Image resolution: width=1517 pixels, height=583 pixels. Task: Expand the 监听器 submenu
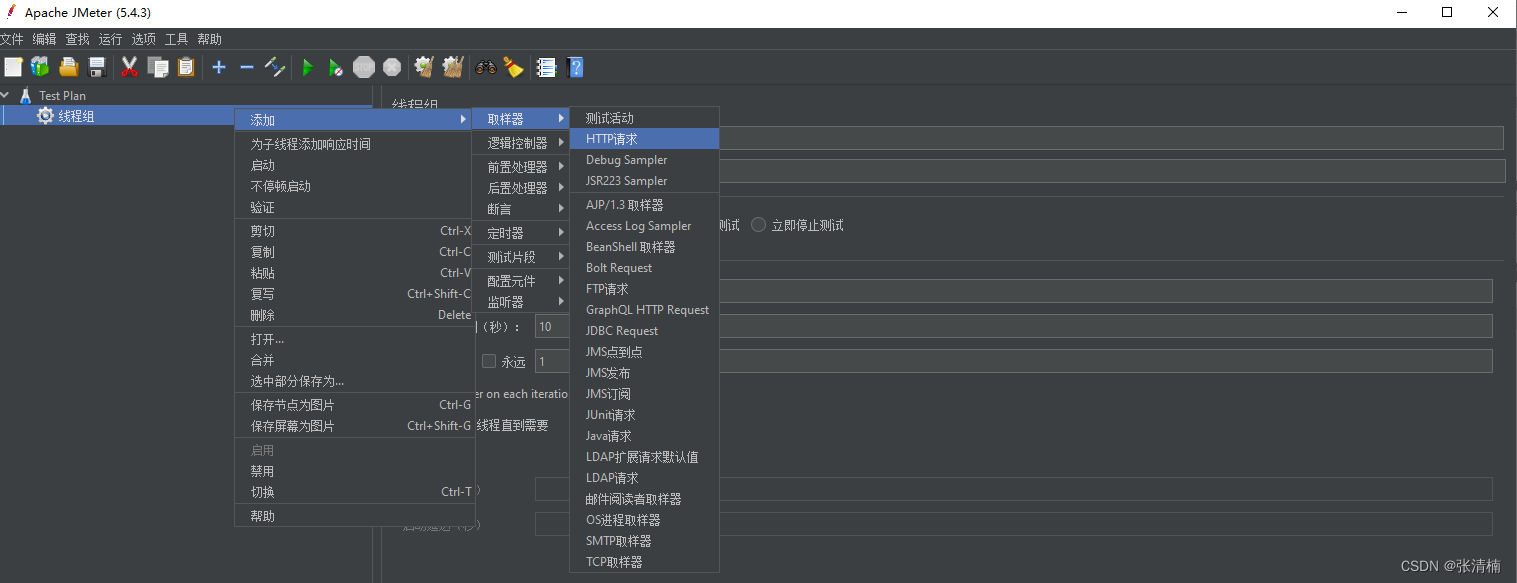[521, 302]
